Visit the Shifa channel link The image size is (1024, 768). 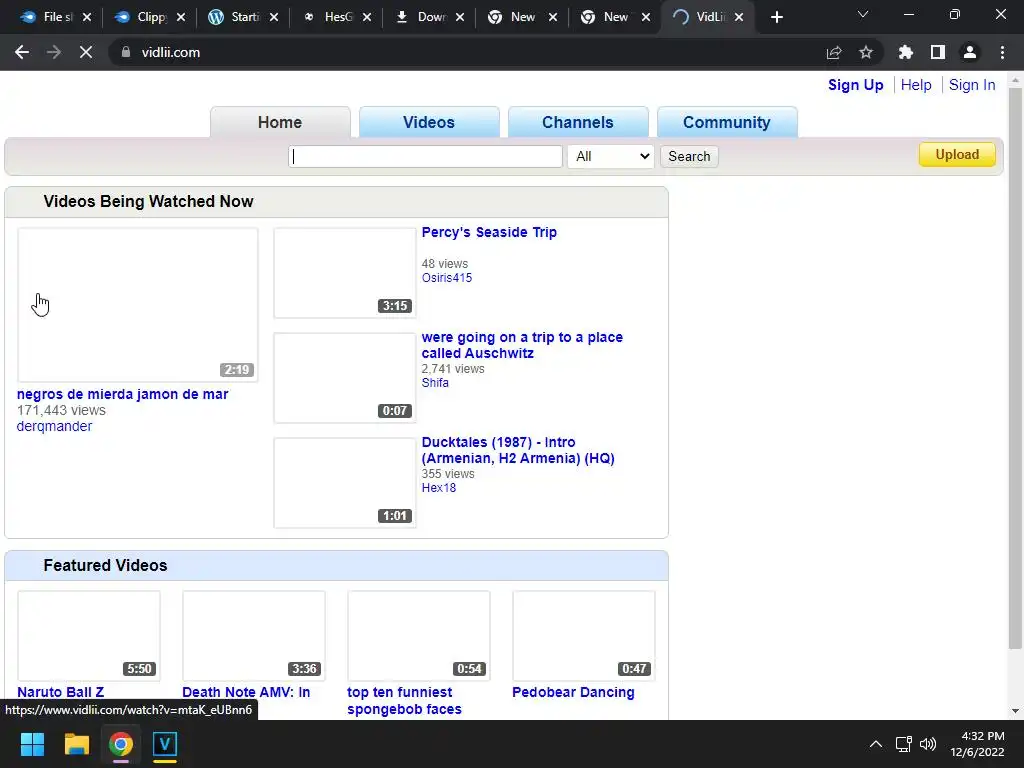(x=435, y=383)
